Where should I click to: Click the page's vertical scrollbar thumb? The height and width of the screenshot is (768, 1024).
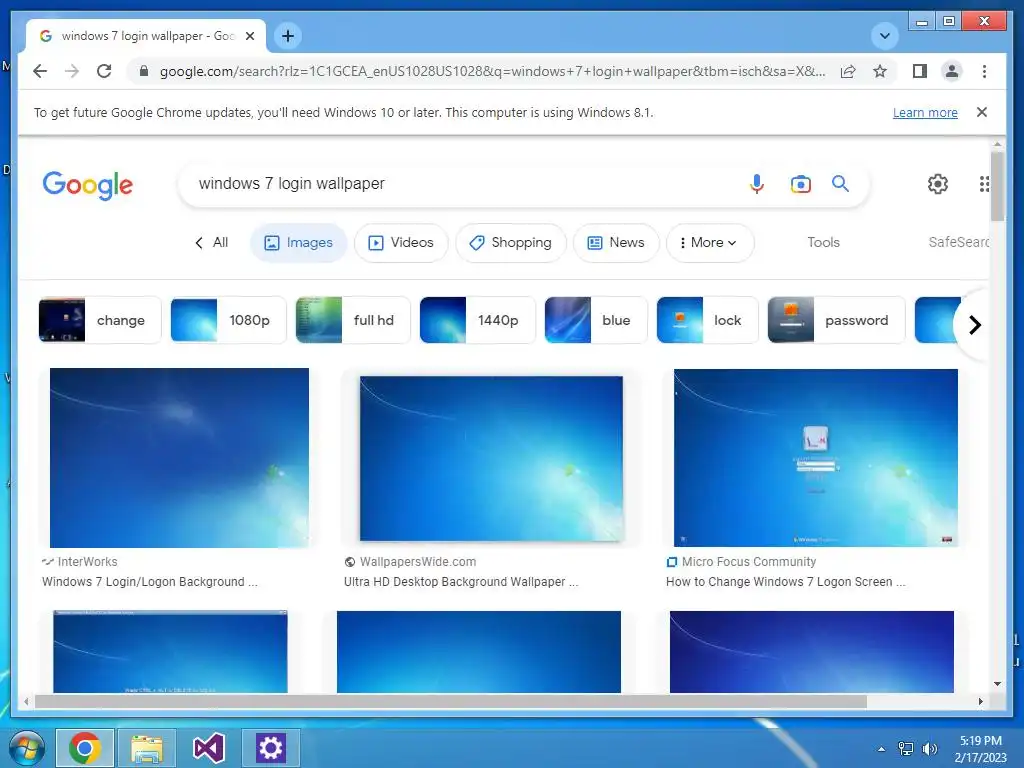[997, 186]
